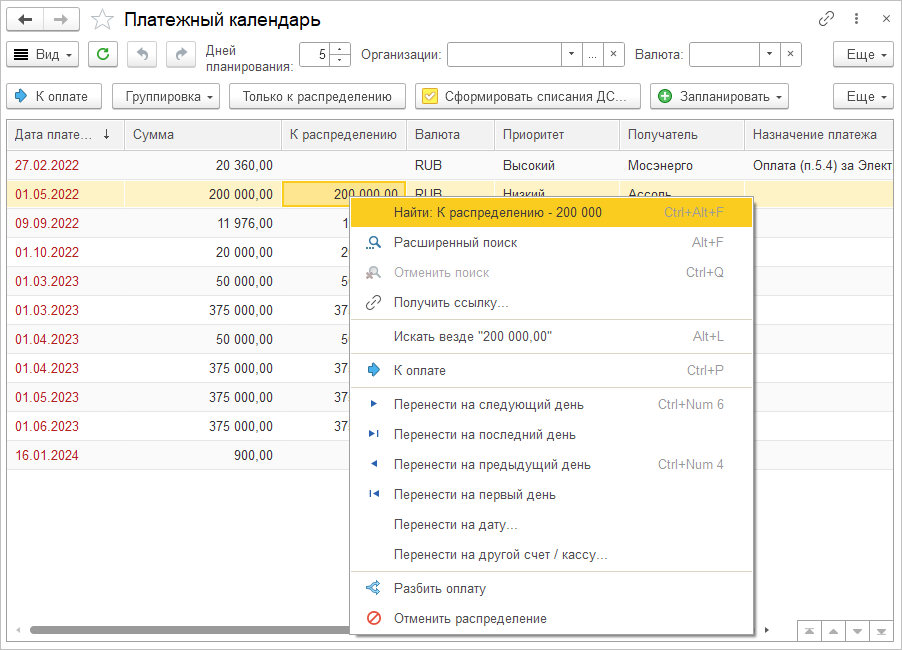Expand the Группировка dropdown
The height and width of the screenshot is (650, 902).
click(x=166, y=96)
